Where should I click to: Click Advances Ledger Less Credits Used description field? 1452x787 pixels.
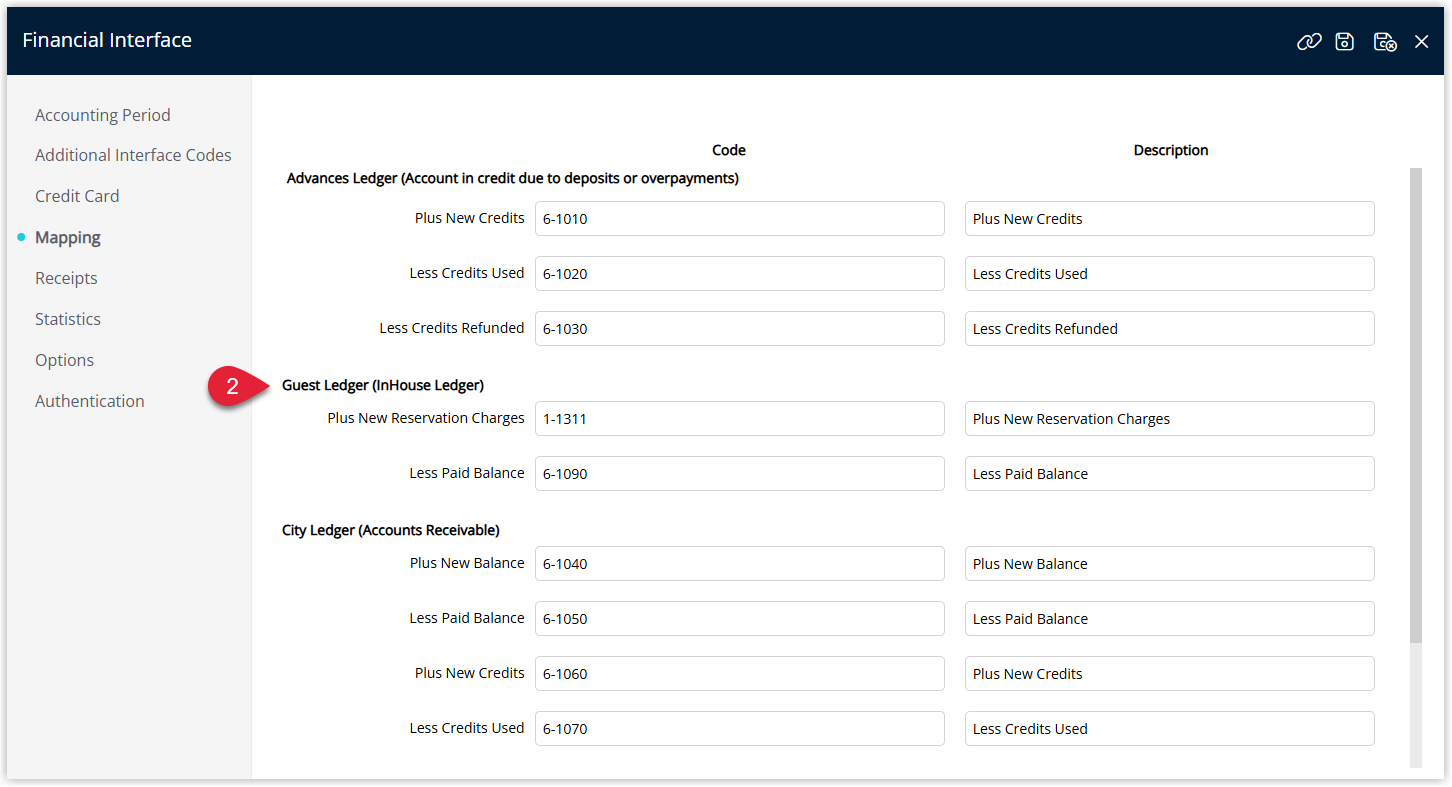(x=1170, y=274)
